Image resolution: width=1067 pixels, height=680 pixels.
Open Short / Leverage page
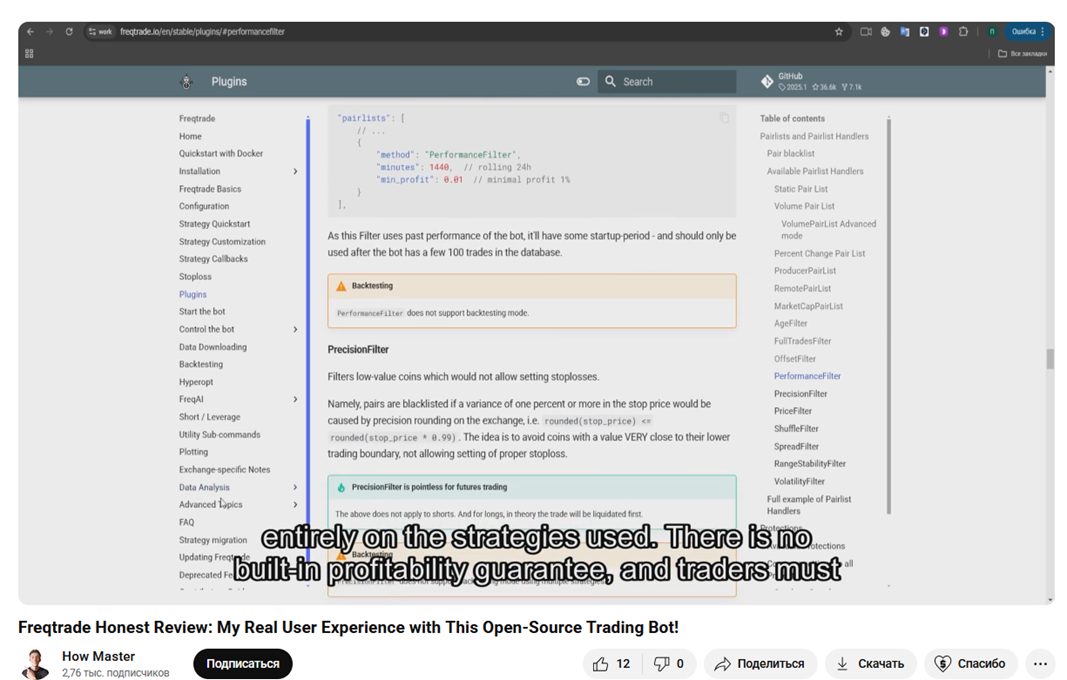(x=210, y=417)
